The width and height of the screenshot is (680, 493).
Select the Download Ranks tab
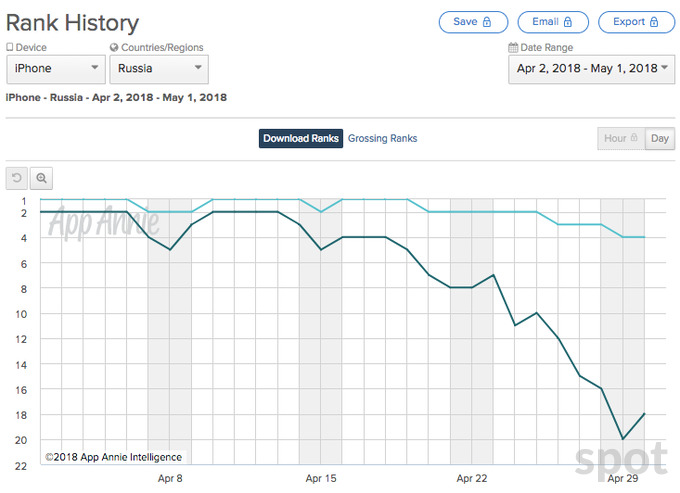point(301,139)
